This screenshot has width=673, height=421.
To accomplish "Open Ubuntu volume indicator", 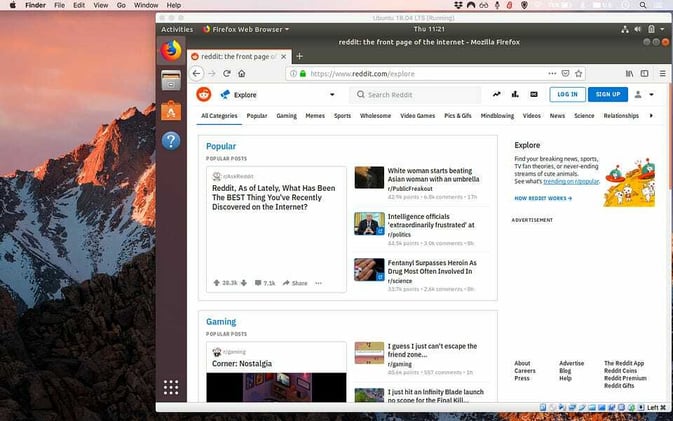I will (x=638, y=29).
